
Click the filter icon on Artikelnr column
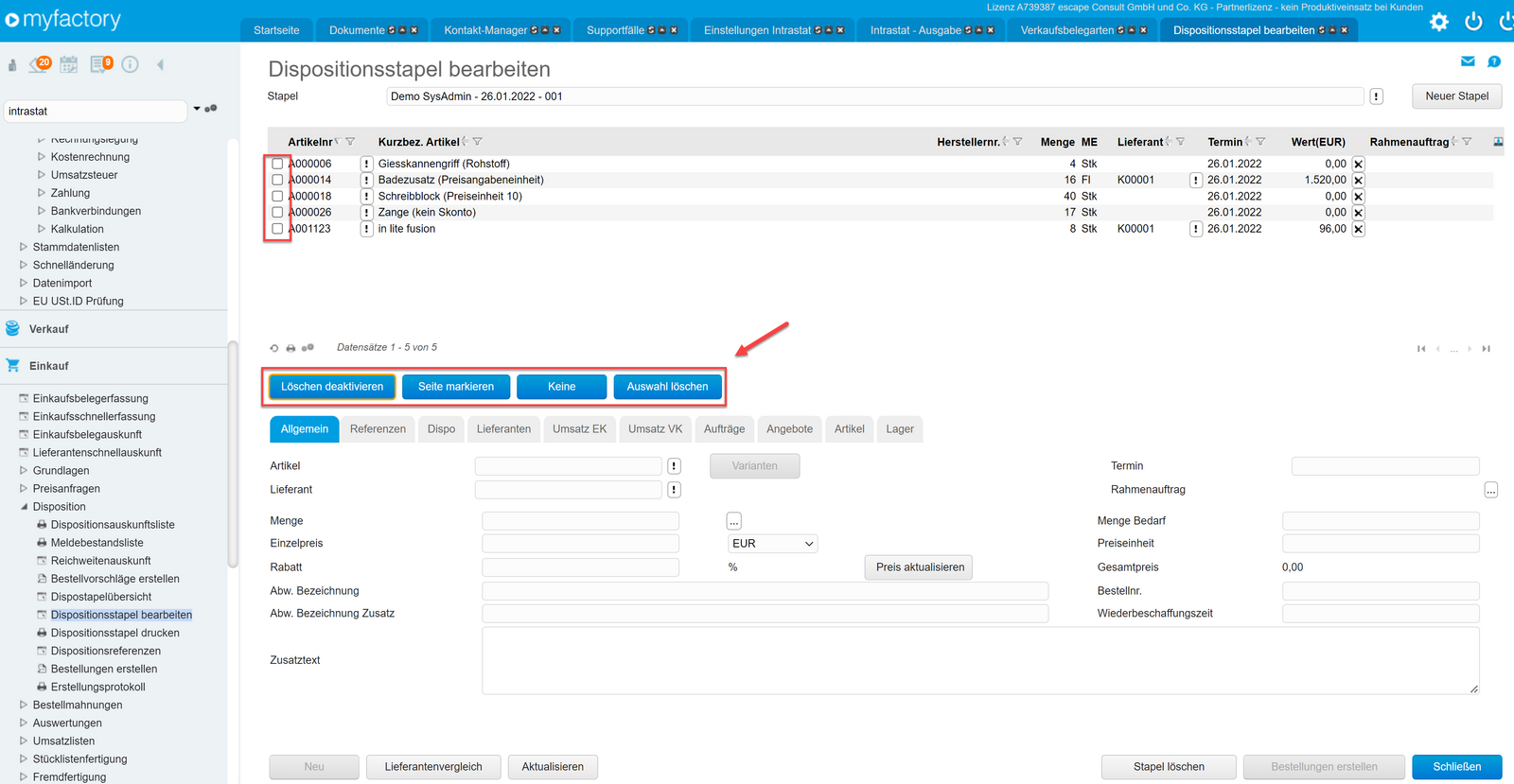350,142
